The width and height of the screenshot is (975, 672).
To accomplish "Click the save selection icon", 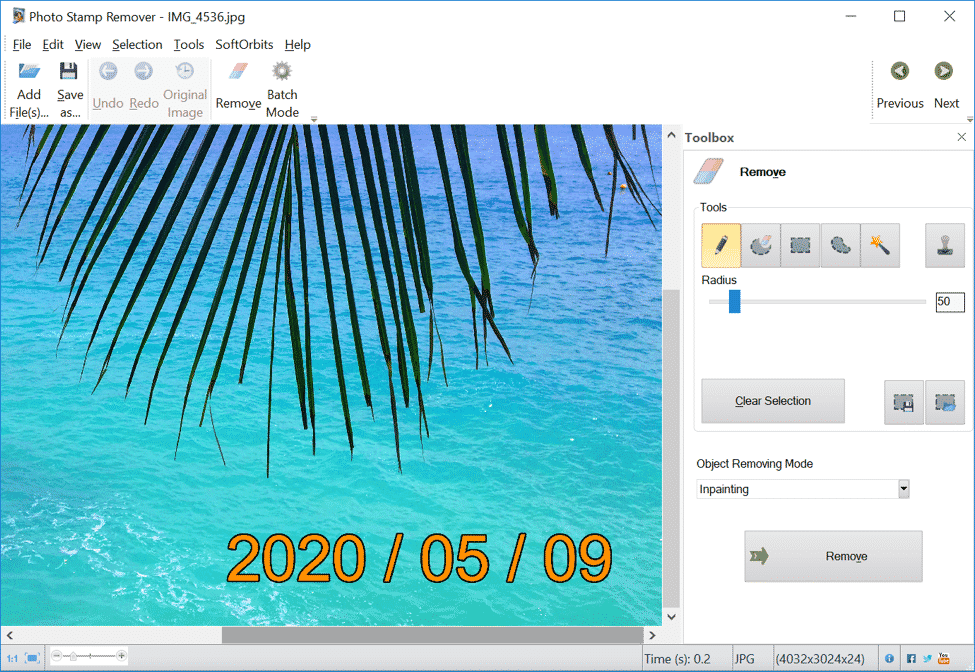I will 904,402.
